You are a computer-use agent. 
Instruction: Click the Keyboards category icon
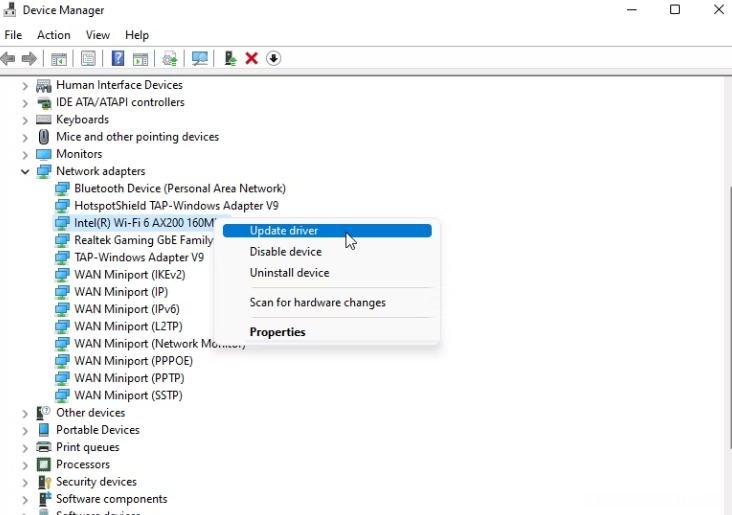tap(44, 120)
